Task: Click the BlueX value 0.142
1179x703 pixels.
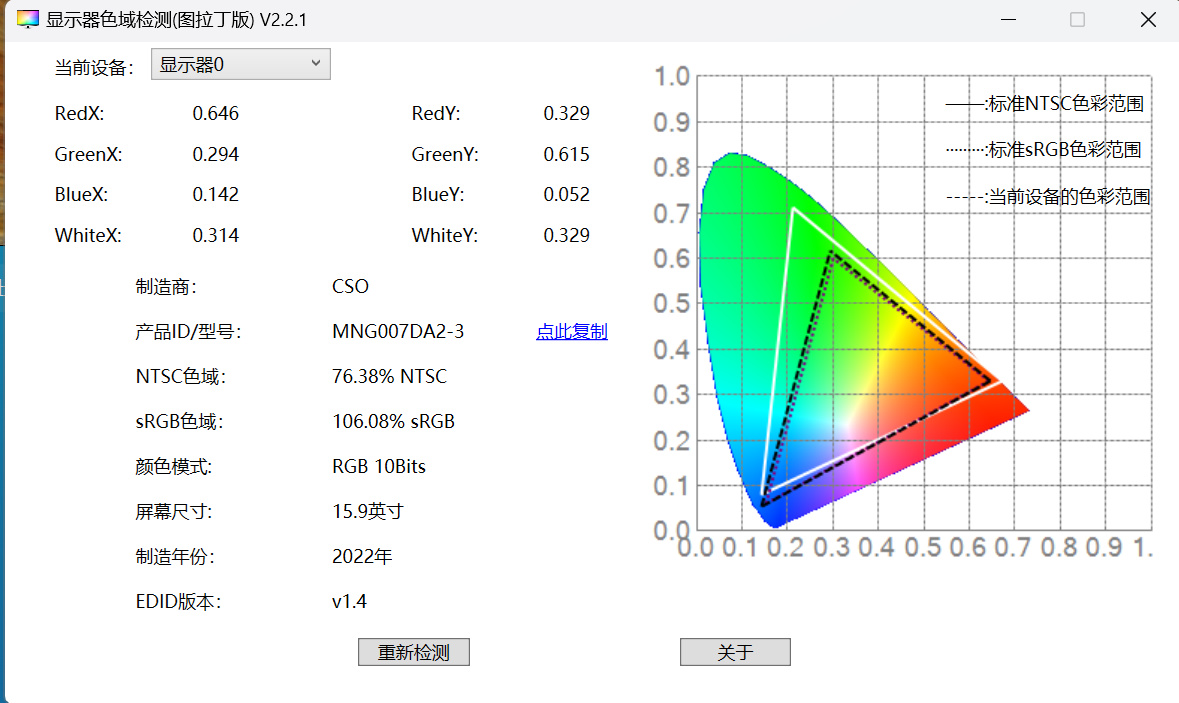Action: [216, 195]
